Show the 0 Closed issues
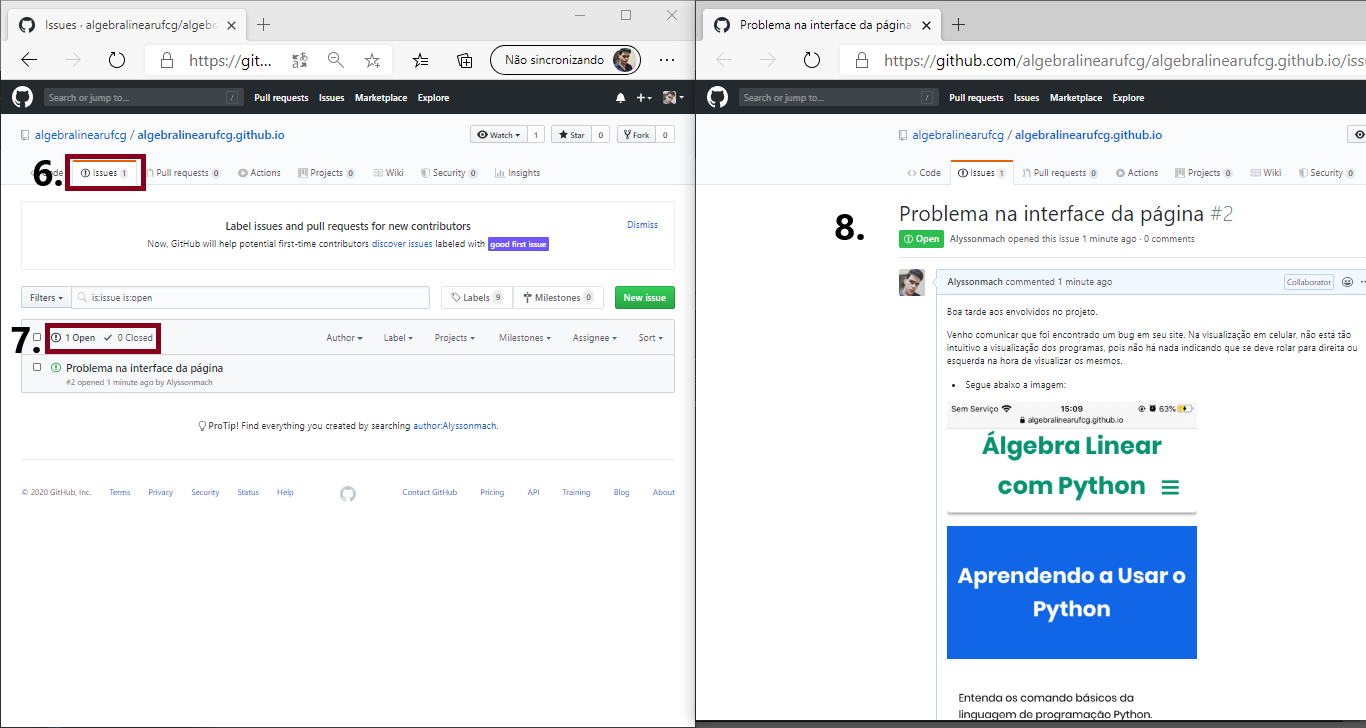The width and height of the screenshot is (1366, 728). tap(128, 338)
